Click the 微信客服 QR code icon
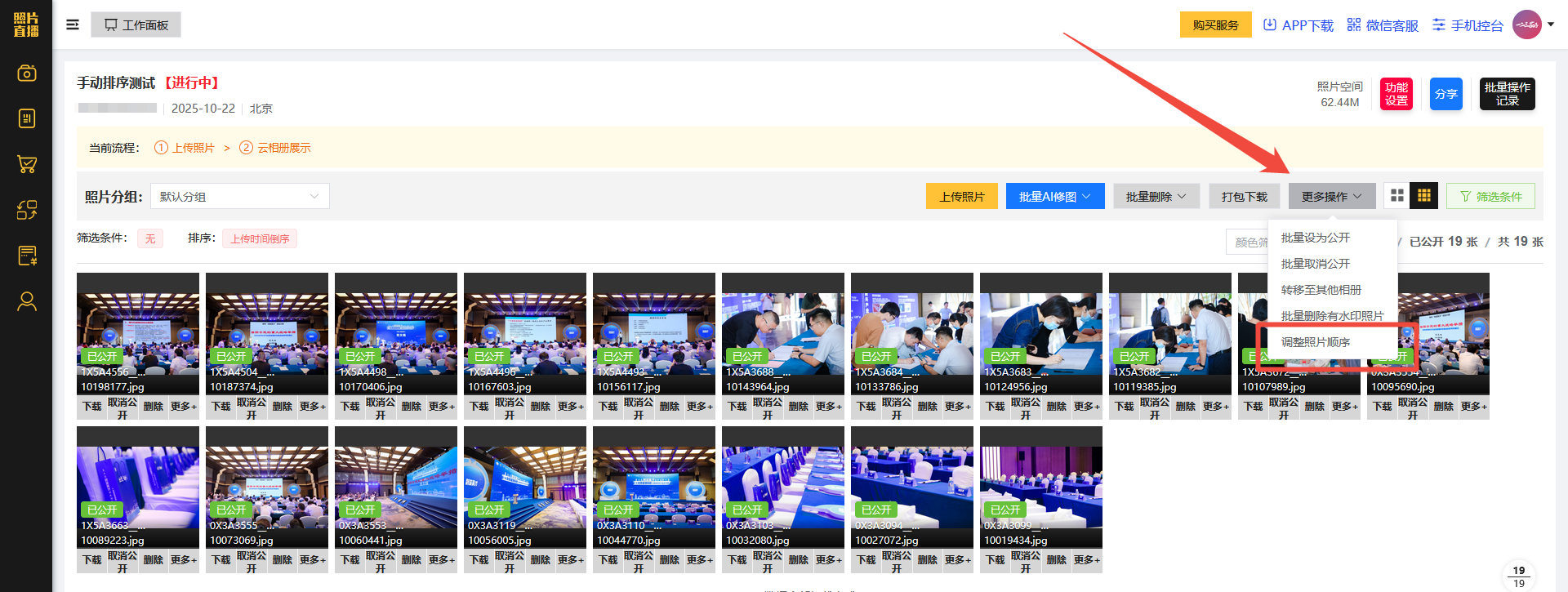 tap(1354, 25)
